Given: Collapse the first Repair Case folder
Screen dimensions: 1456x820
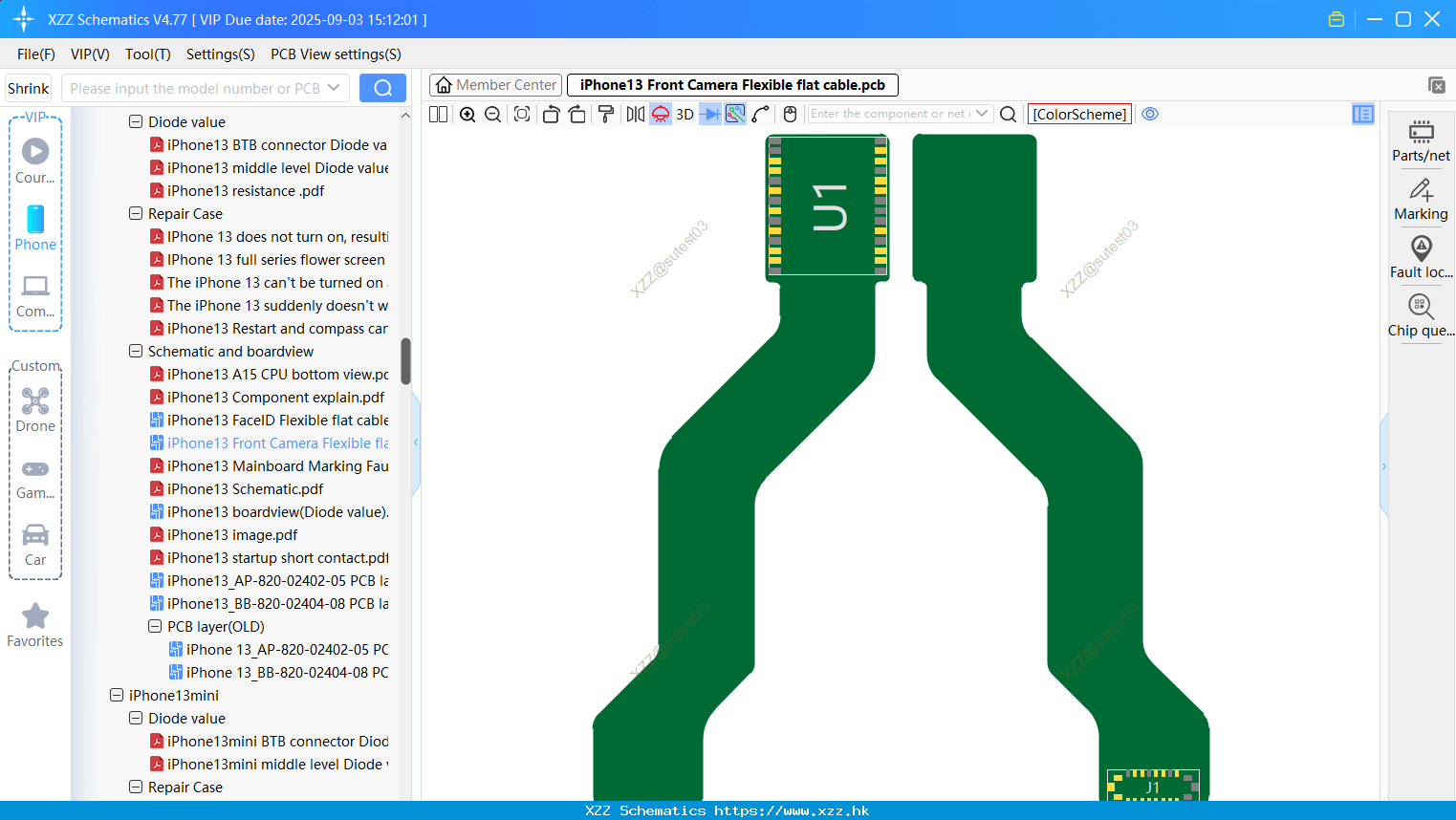Looking at the screenshot, I should point(136,213).
